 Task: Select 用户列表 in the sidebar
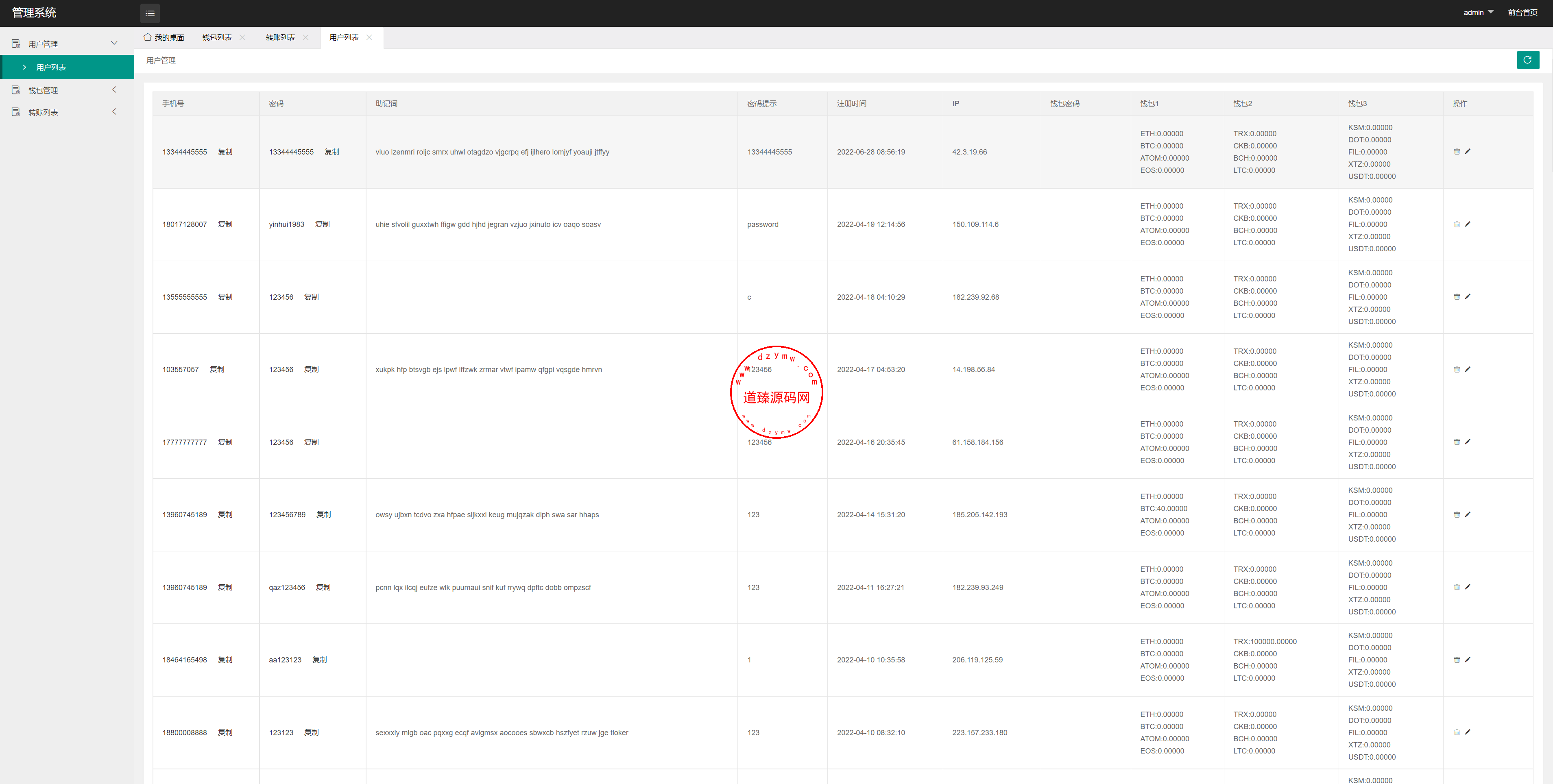click(x=68, y=67)
